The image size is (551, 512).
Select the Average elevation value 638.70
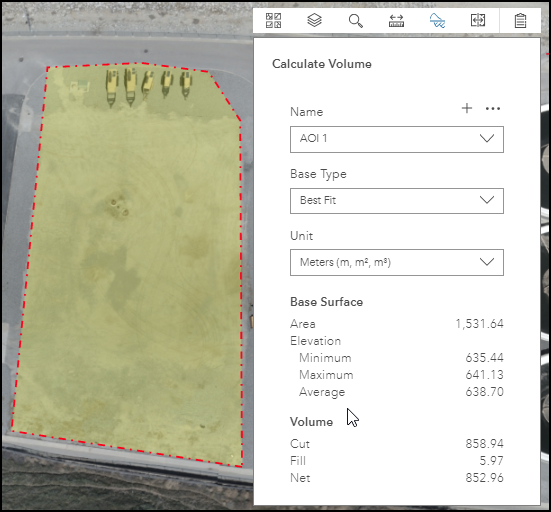click(x=484, y=391)
